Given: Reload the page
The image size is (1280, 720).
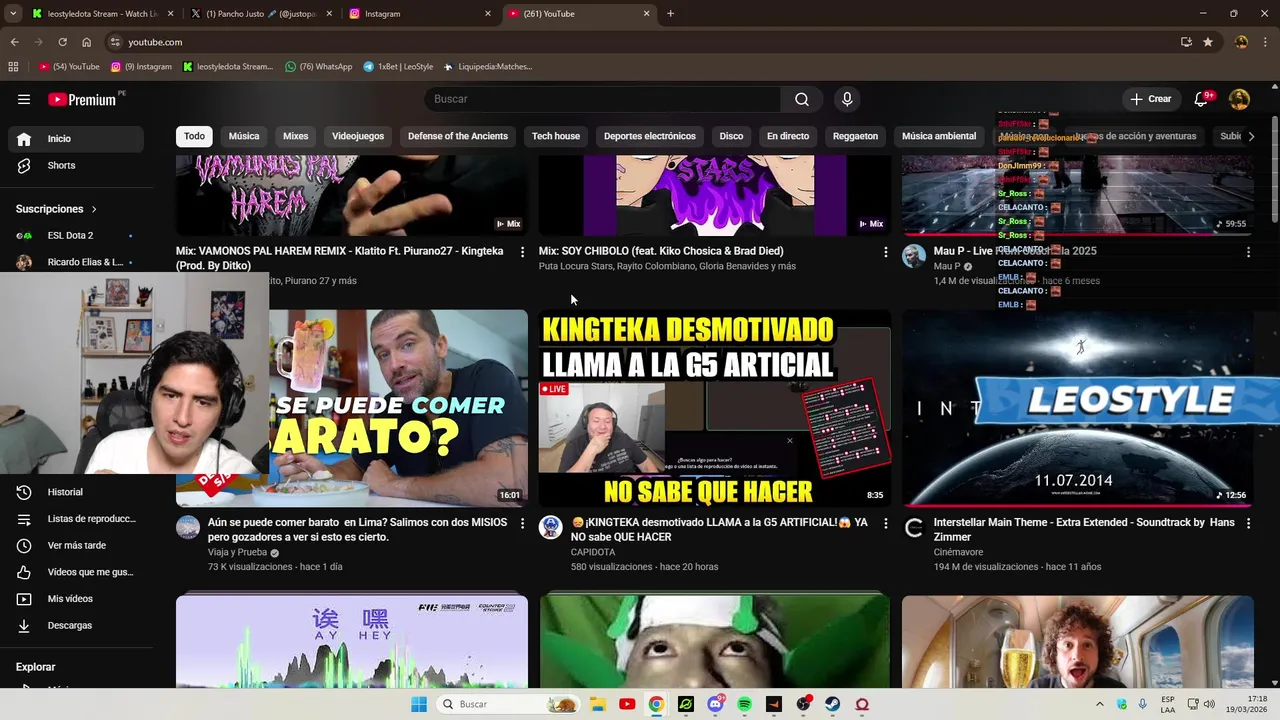Looking at the screenshot, I should [62, 42].
